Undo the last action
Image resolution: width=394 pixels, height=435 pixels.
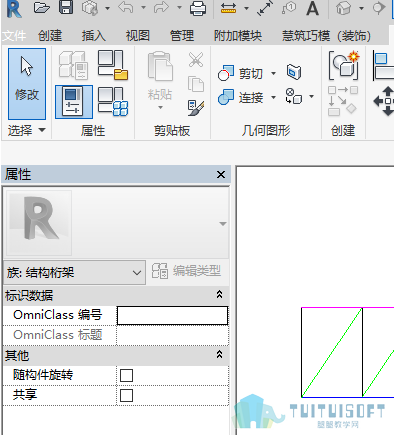126,8
